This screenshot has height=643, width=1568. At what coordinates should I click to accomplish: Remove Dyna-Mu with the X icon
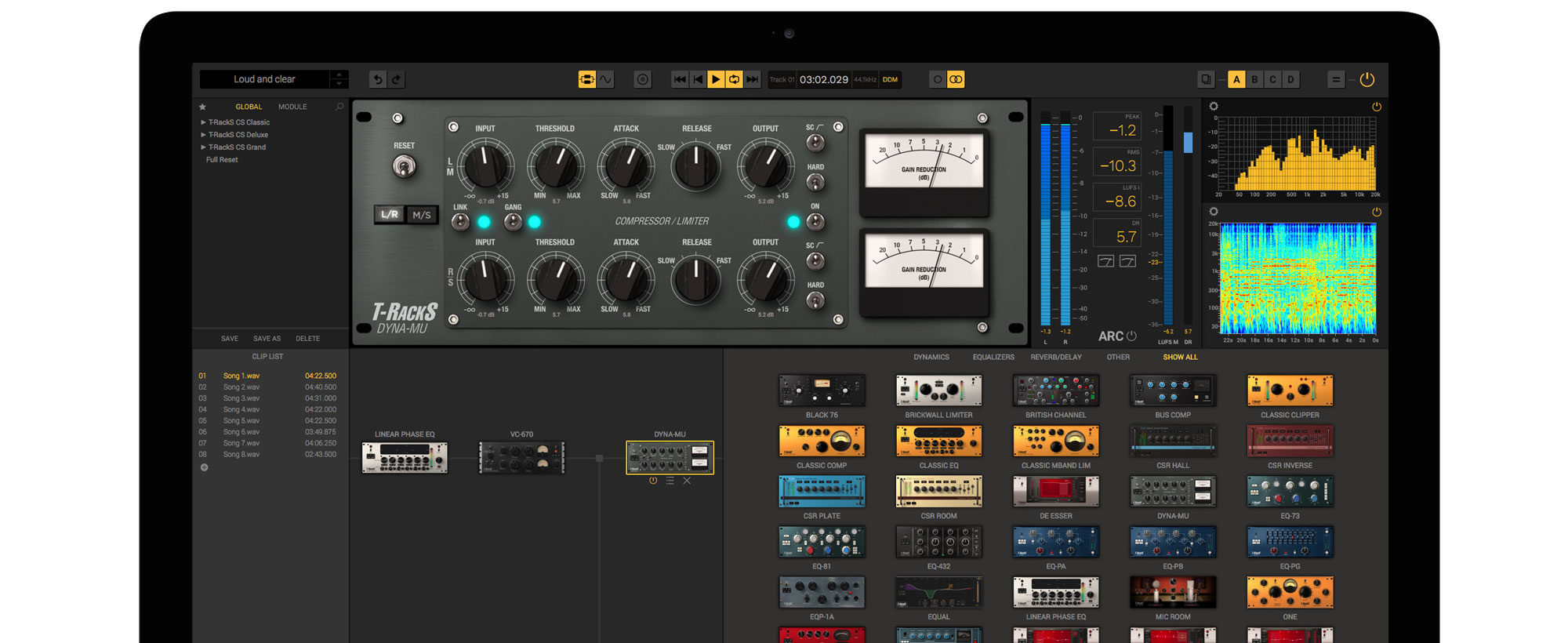pyautogui.click(x=687, y=481)
